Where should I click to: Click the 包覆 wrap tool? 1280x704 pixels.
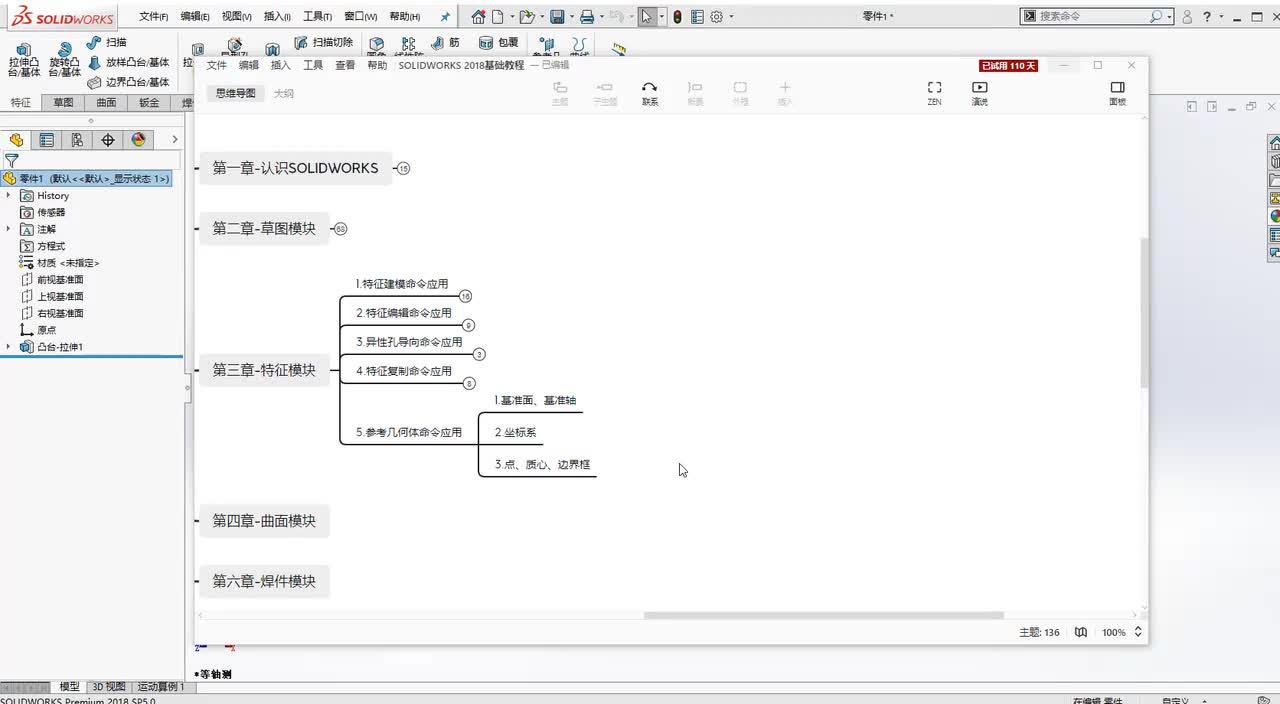499,42
